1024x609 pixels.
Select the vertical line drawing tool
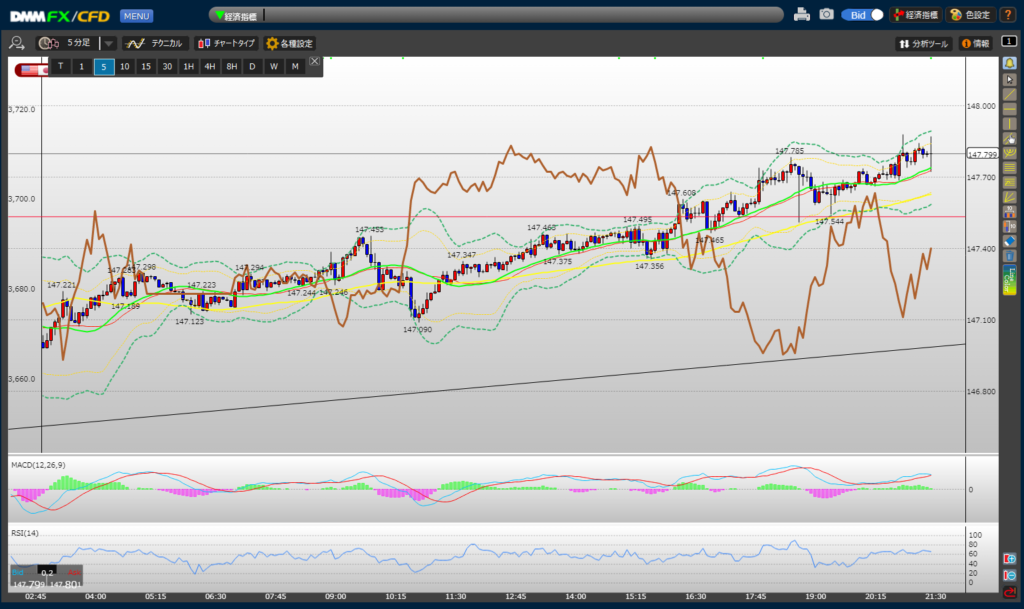point(1009,123)
